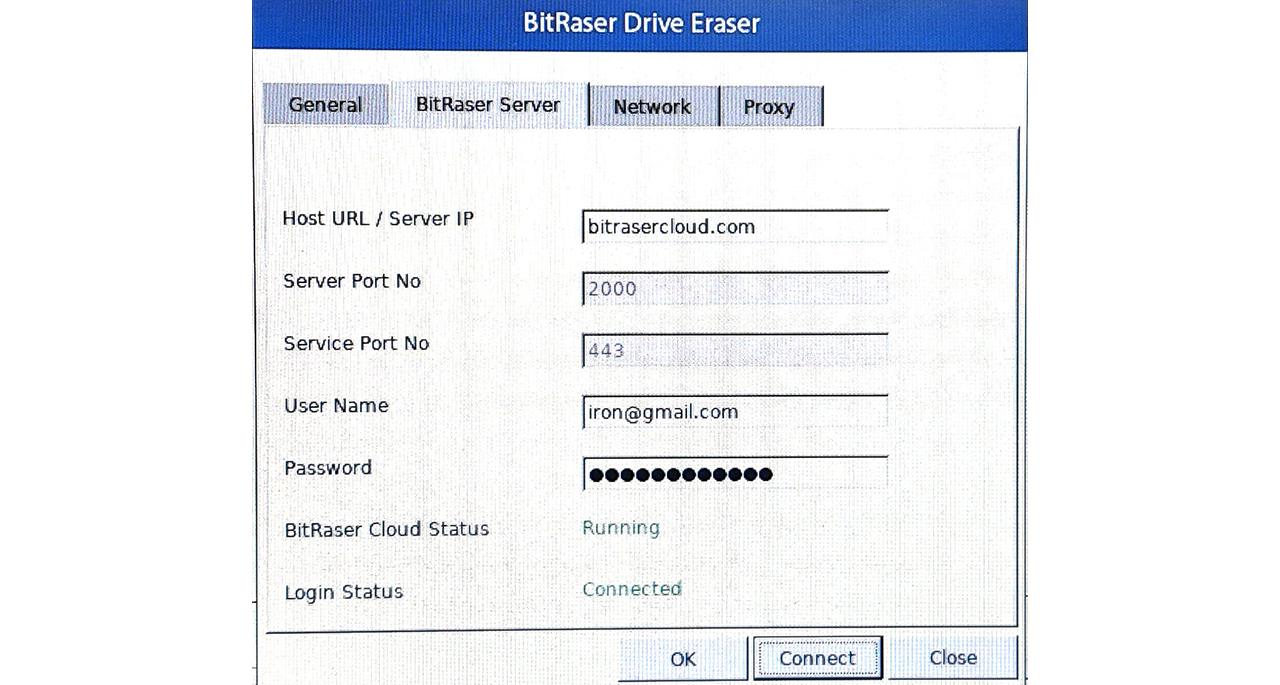The width and height of the screenshot is (1280, 685).
Task: Click the User Name label
Action: (336, 405)
